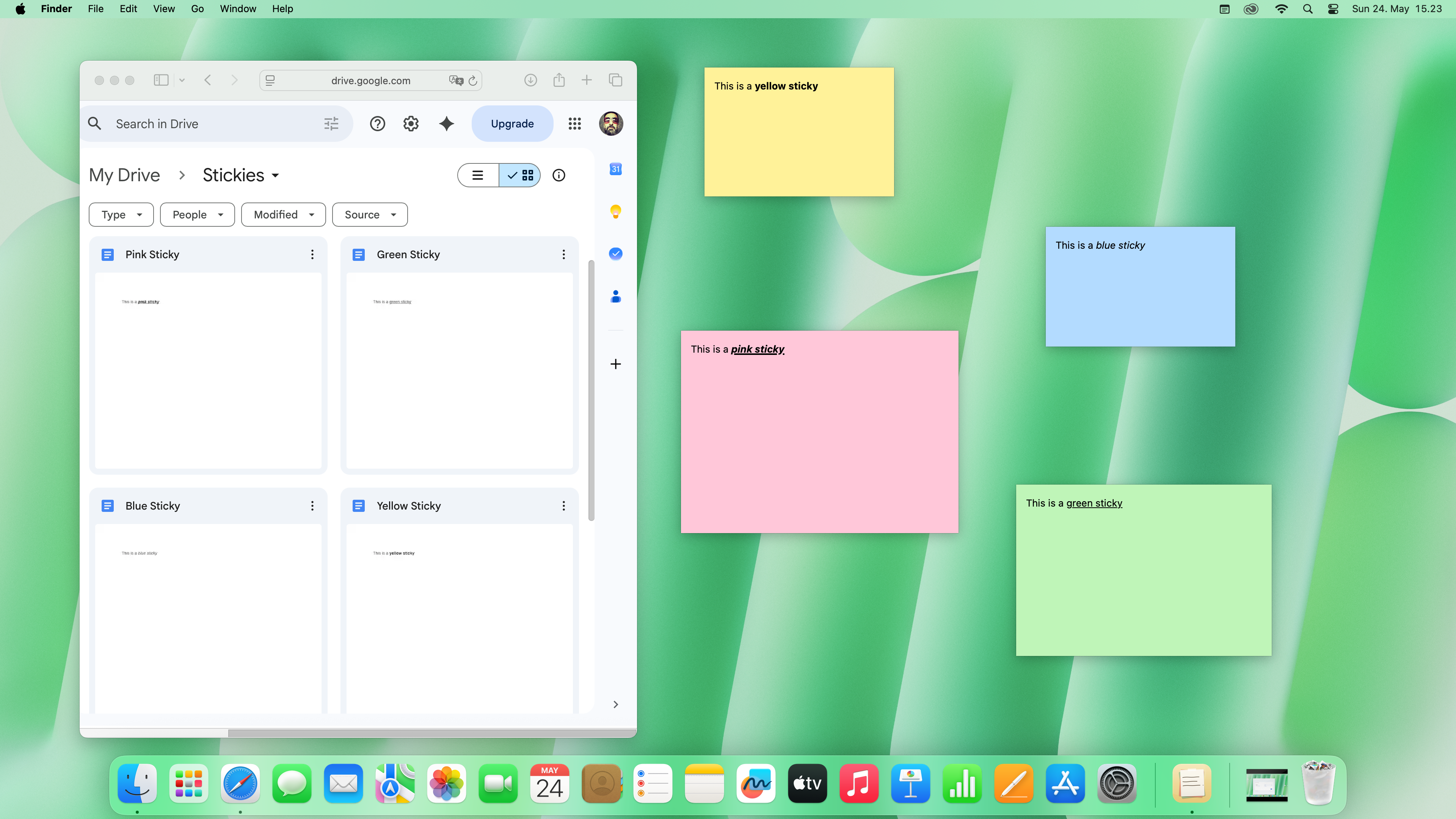Click the Green Sticky document preview
The image size is (1456, 819).
tap(460, 371)
